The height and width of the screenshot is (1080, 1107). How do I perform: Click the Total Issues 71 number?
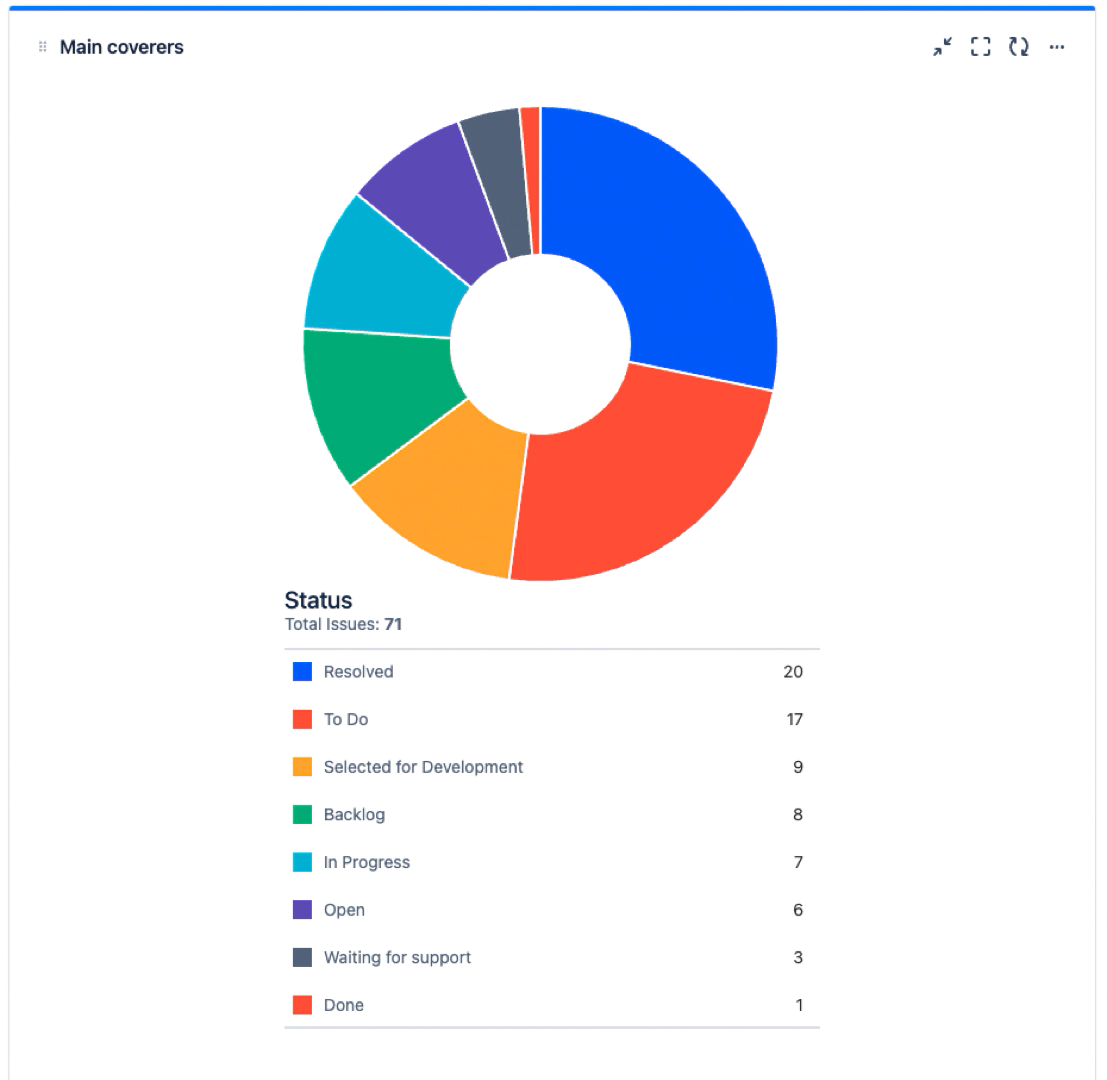coord(393,625)
